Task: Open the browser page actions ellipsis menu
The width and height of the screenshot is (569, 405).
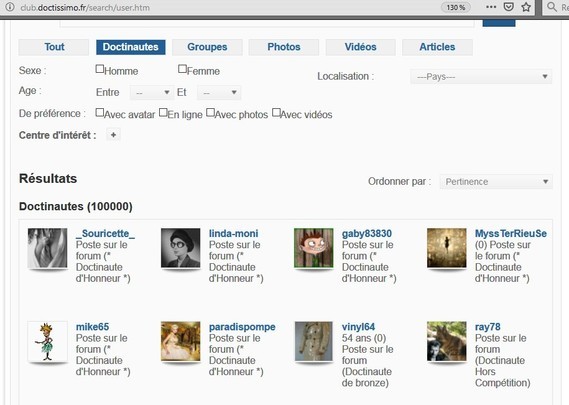Action: pos(491,7)
